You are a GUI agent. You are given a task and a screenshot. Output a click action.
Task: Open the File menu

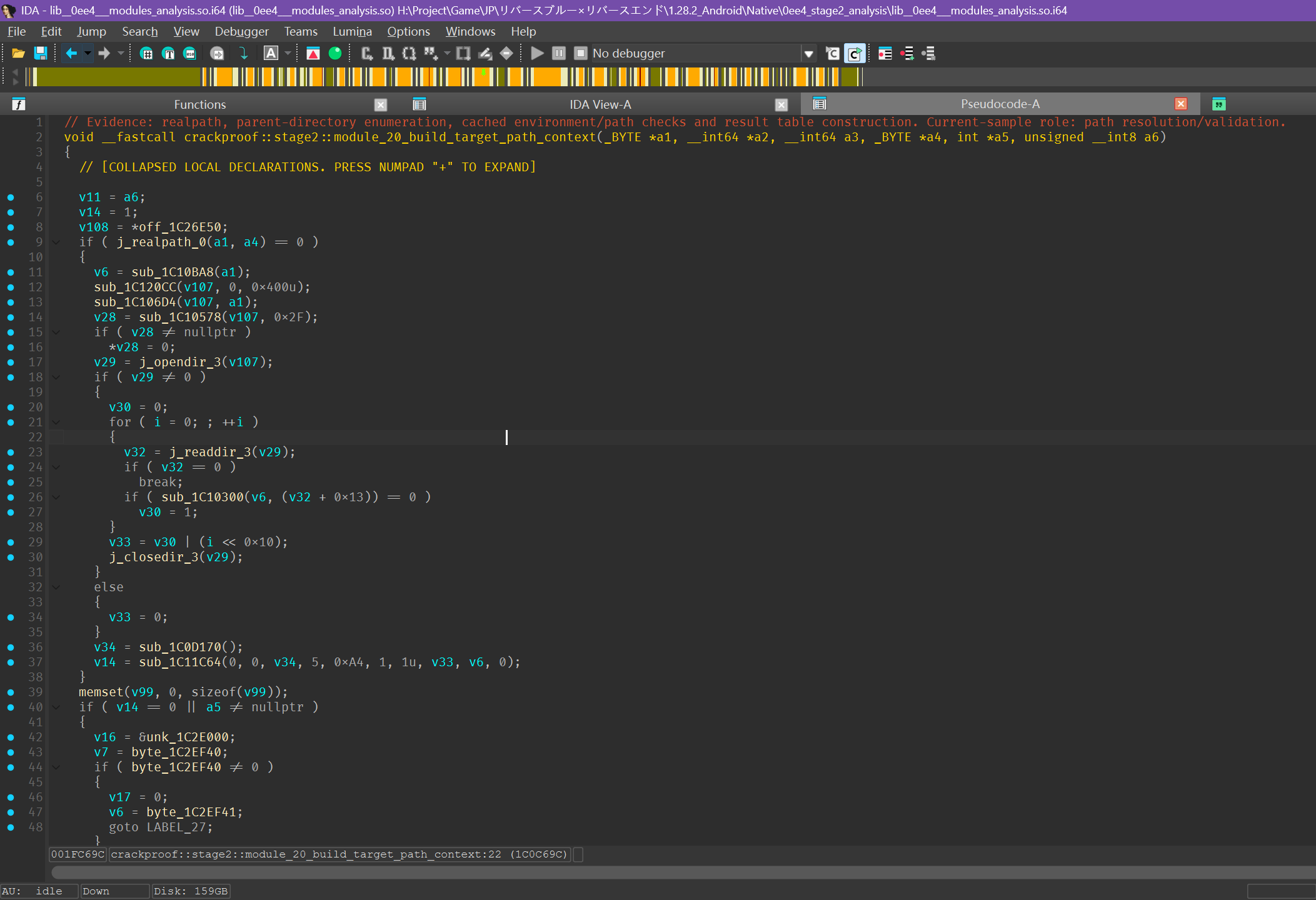(x=17, y=31)
